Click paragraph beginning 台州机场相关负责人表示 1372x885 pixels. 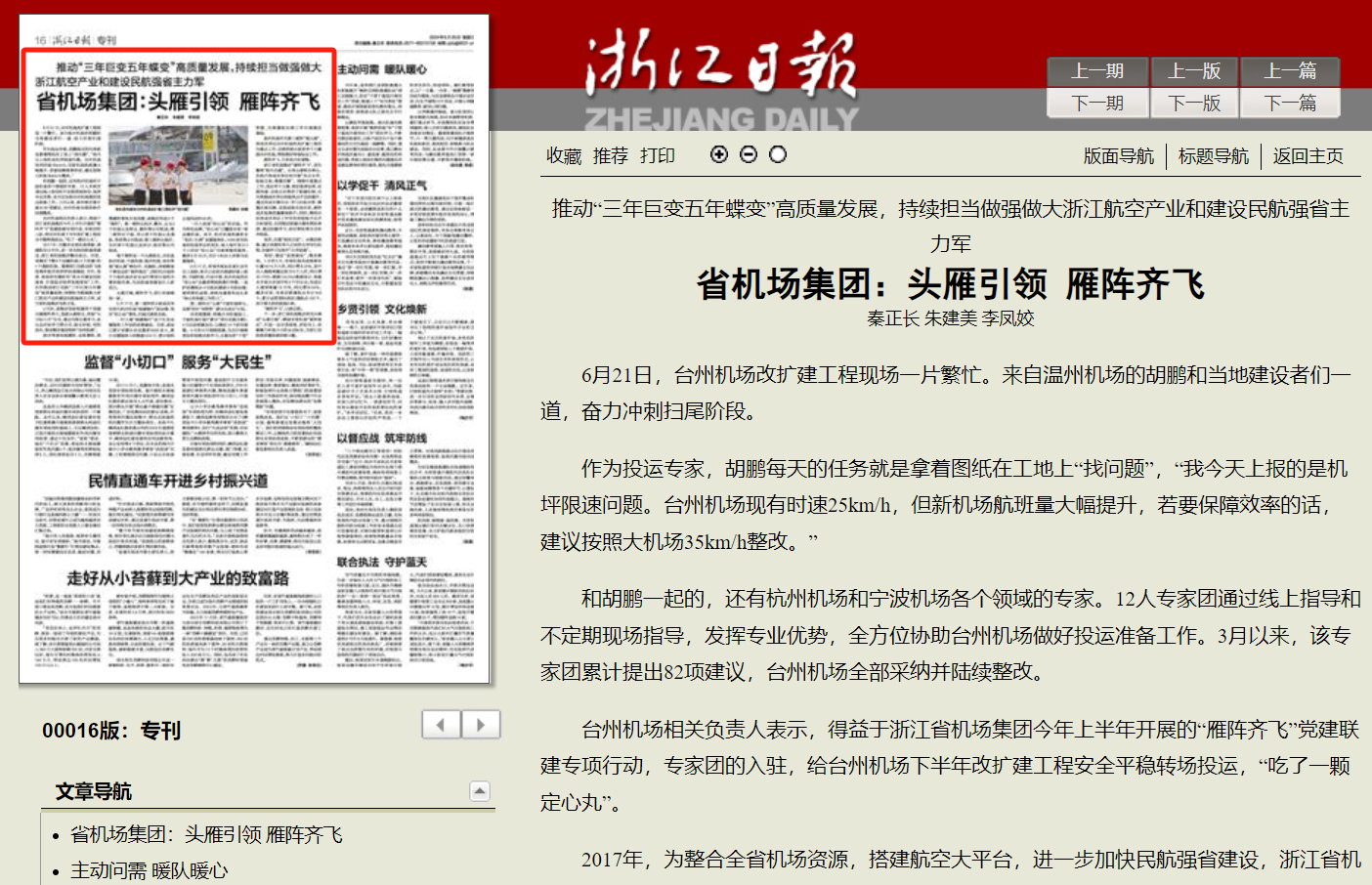point(950,766)
